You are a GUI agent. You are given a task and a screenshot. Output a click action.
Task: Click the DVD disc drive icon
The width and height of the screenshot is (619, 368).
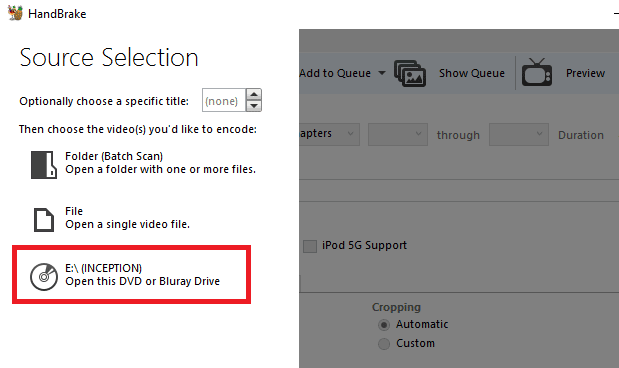coord(44,277)
